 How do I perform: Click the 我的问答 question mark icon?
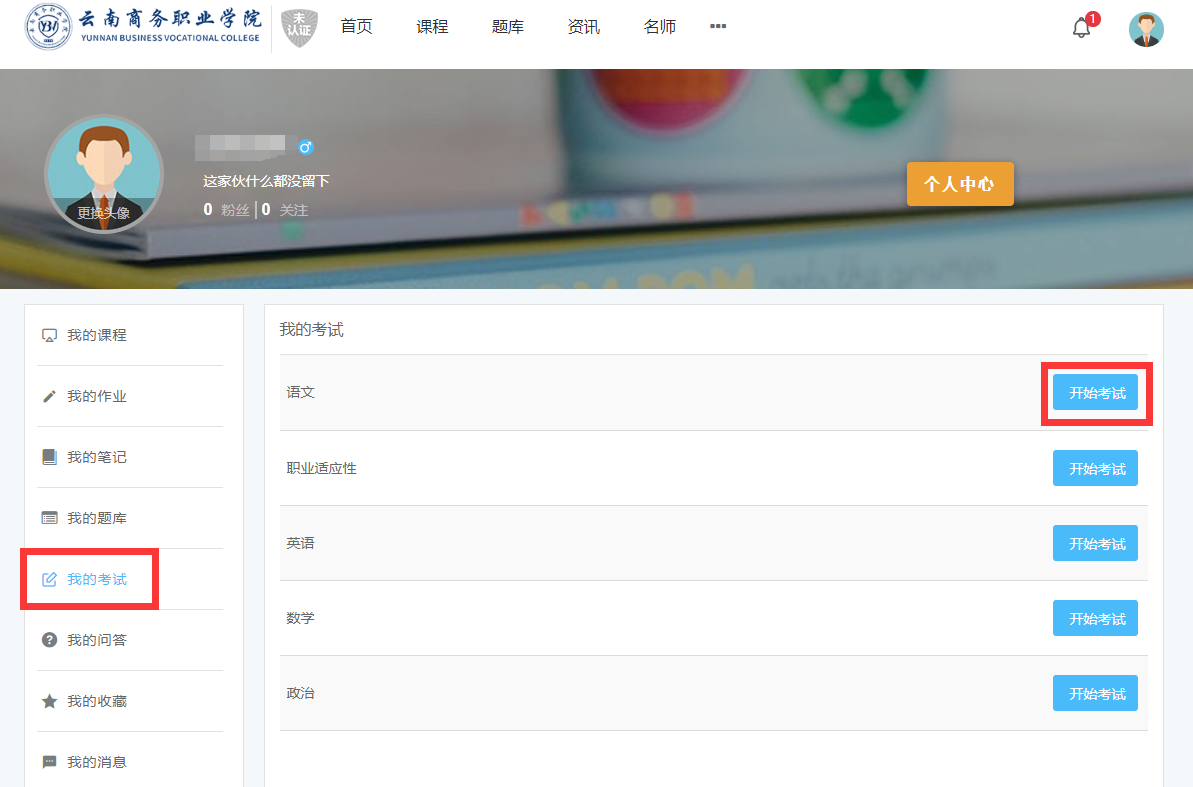click(49, 640)
